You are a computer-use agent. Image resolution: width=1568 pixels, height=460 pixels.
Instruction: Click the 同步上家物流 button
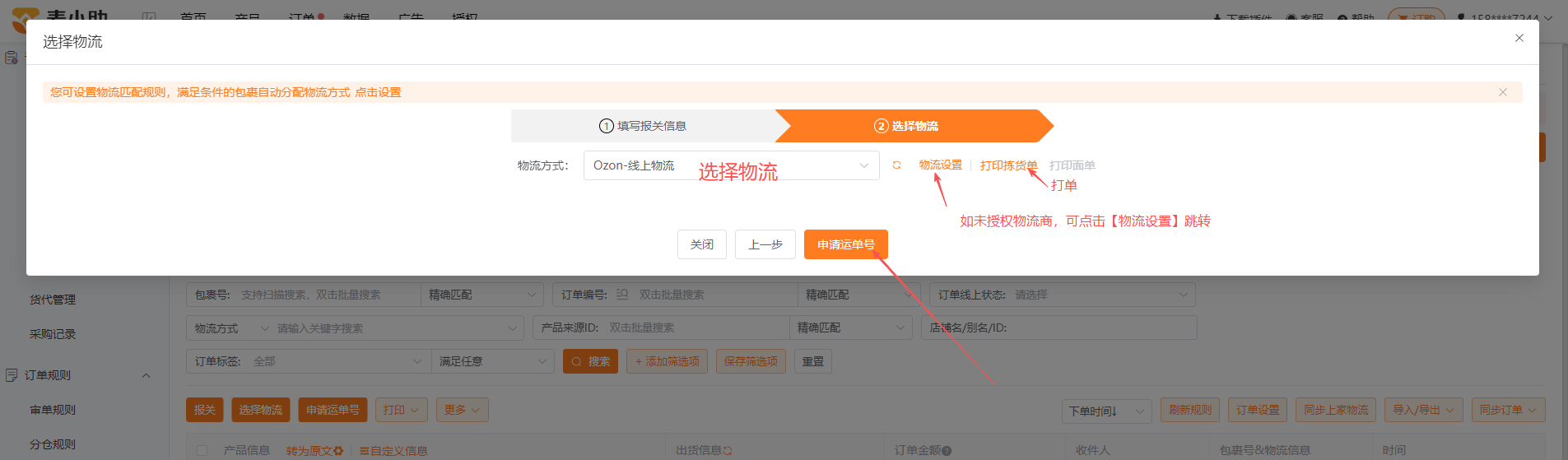1336,410
